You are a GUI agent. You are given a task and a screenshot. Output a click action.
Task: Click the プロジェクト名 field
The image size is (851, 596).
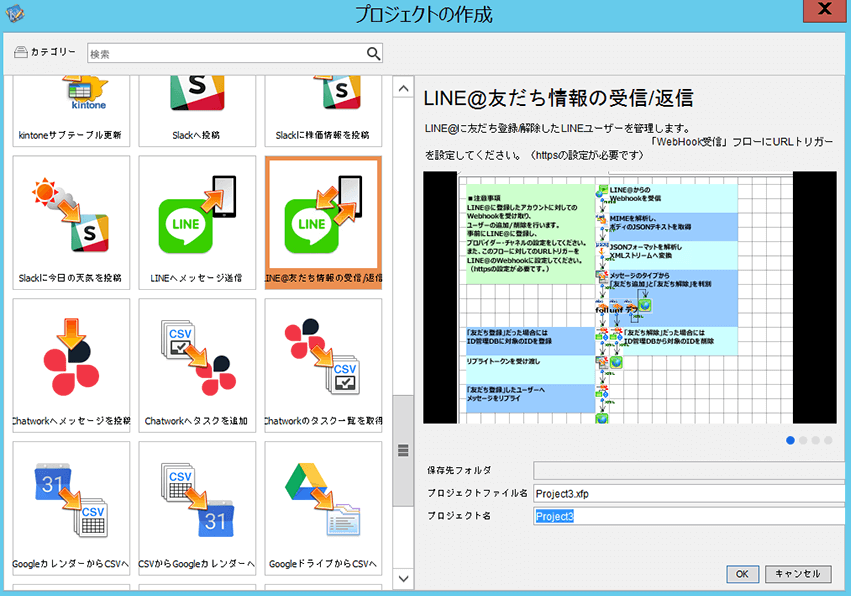click(689, 516)
